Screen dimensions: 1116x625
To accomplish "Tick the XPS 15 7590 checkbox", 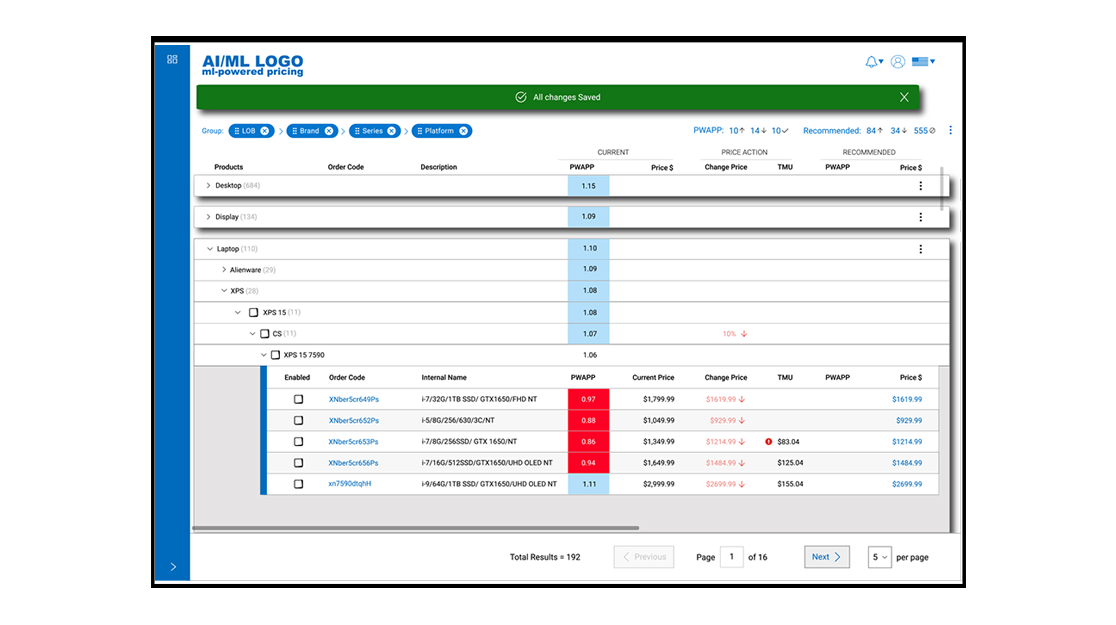I will pyautogui.click(x=275, y=354).
